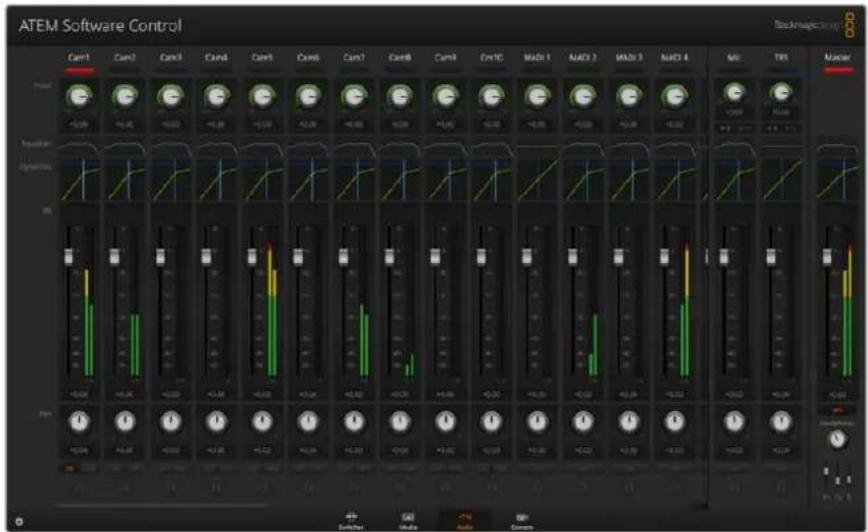
Task: Click the Master fader handle
Action: point(827,257)
